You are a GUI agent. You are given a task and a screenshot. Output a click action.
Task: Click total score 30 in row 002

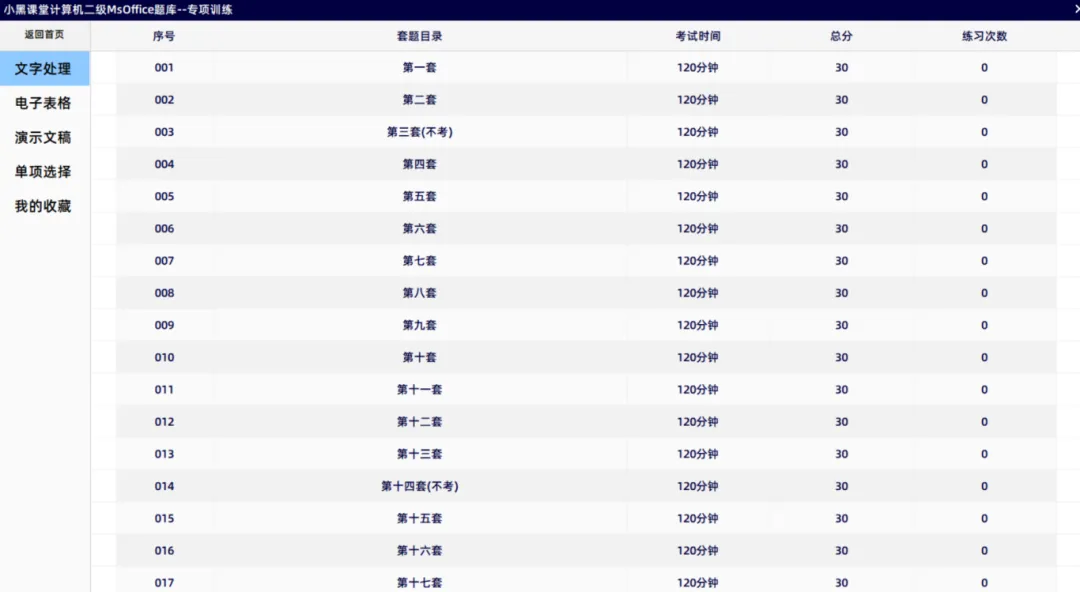841,99
